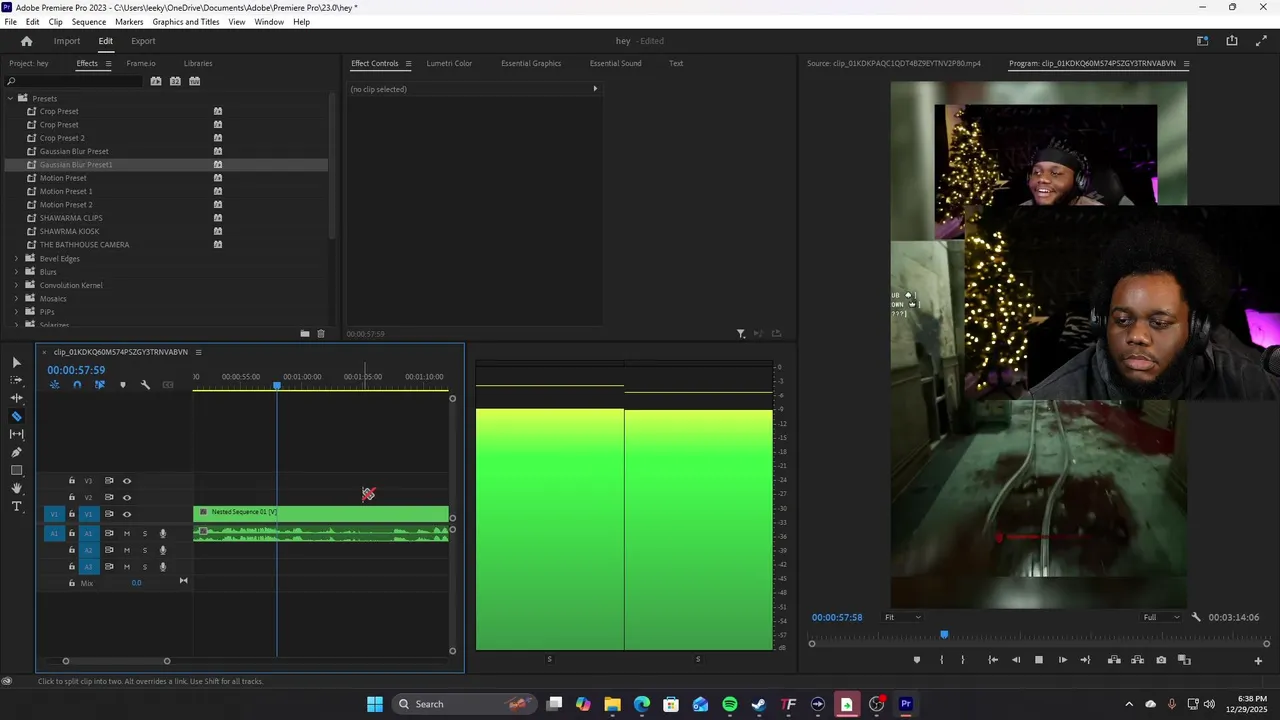Open the Graphics and Titles menu

point(186,22)
